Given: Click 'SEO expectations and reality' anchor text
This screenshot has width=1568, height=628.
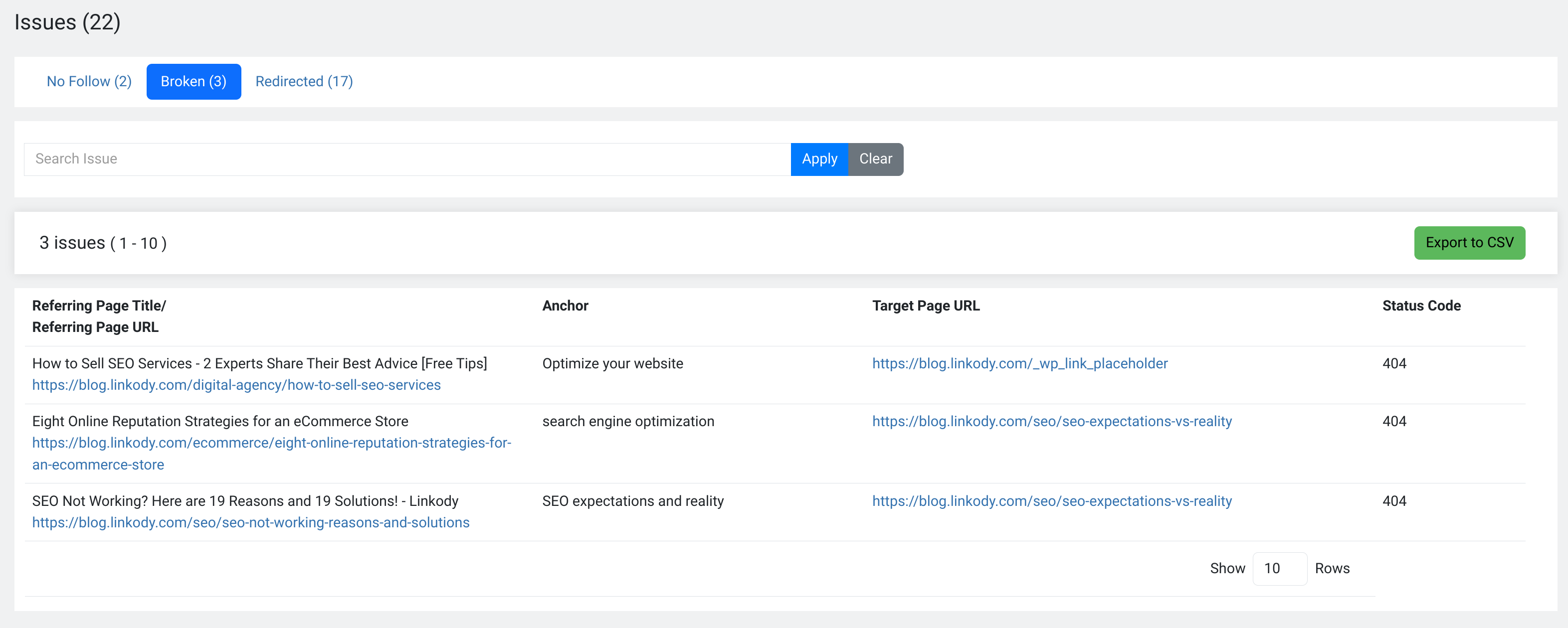Looking at the screenshot, I should pyautogui.click(x=633, y=501).
